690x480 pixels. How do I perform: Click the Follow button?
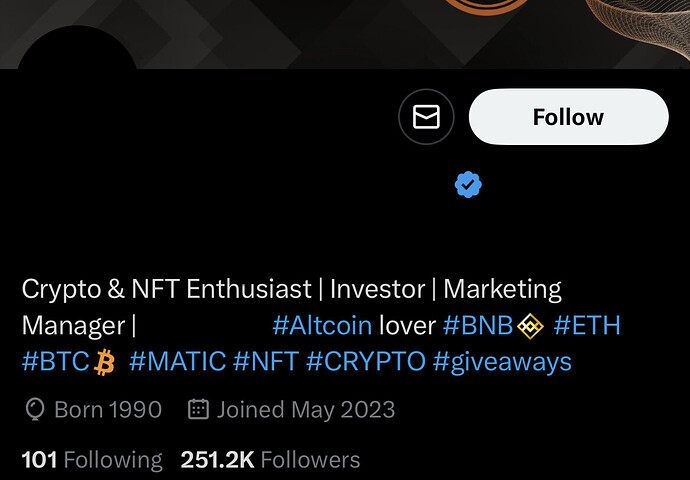[569, 117]
